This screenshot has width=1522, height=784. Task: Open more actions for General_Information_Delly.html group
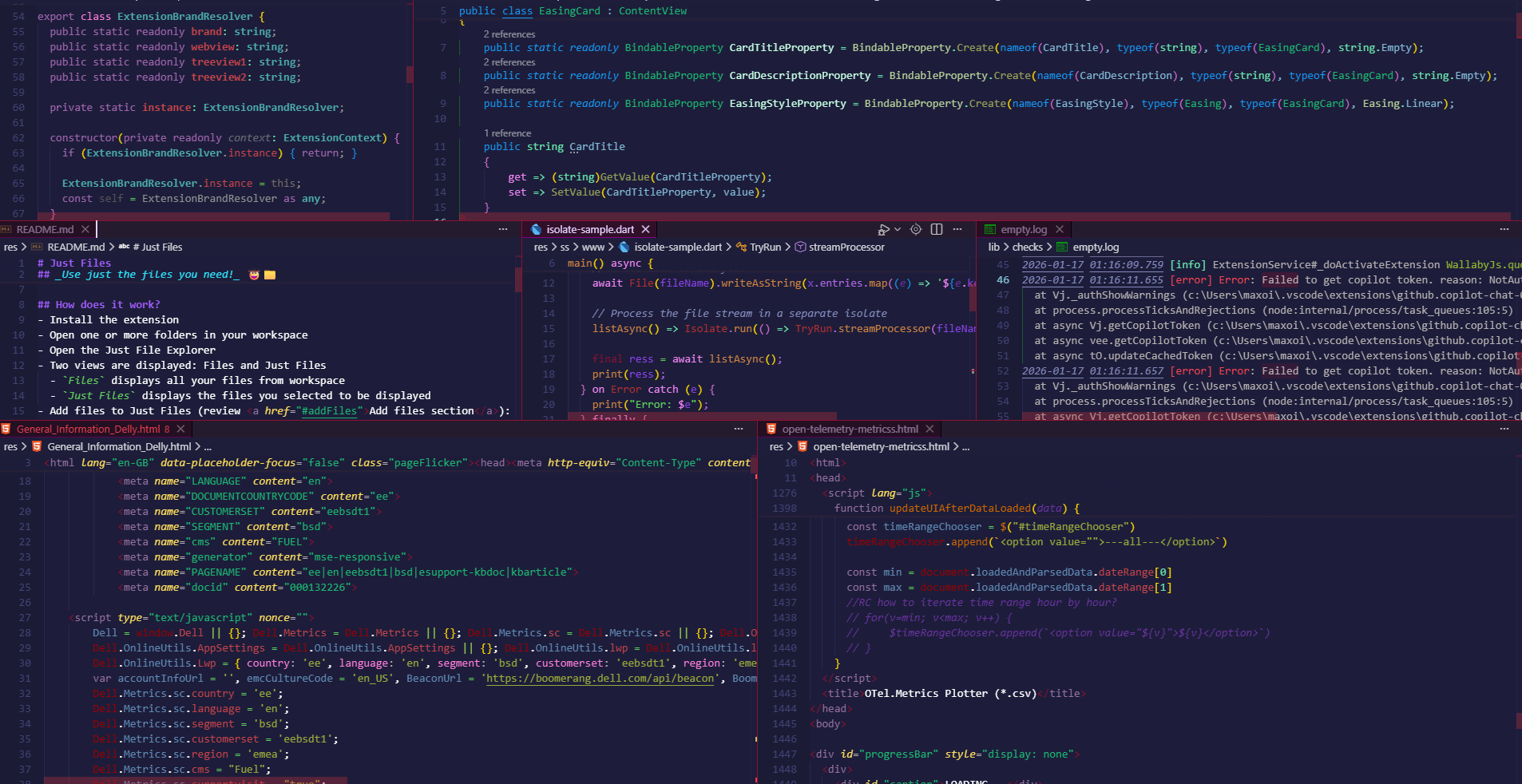pos(739,430)
